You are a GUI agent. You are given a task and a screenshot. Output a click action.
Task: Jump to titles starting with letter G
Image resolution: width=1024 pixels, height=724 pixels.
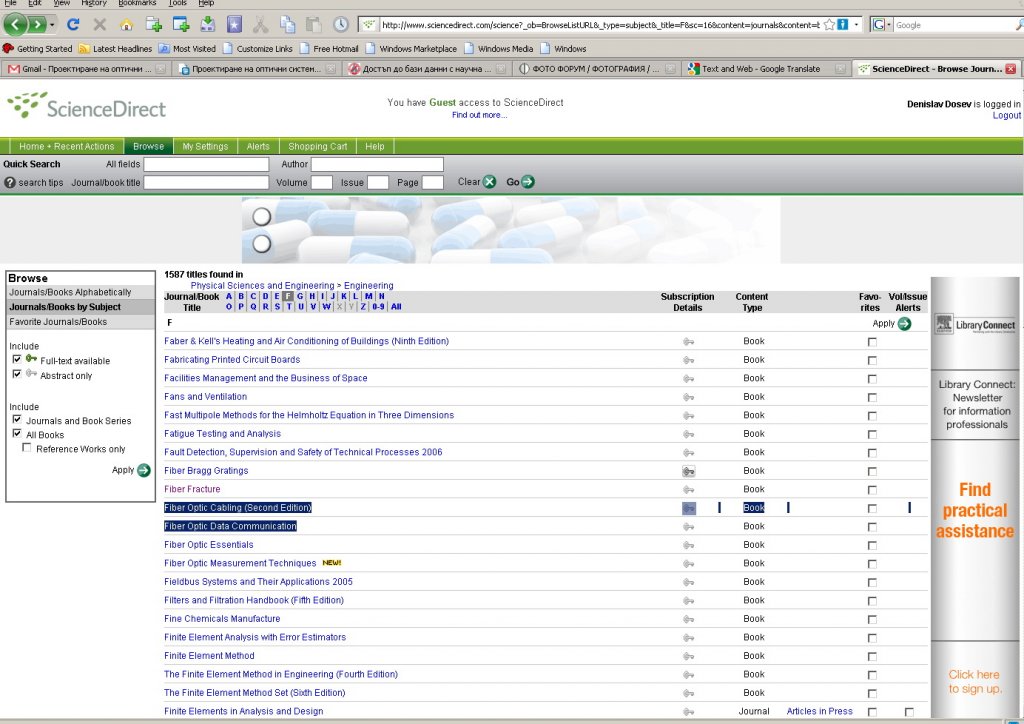point(300,296)
